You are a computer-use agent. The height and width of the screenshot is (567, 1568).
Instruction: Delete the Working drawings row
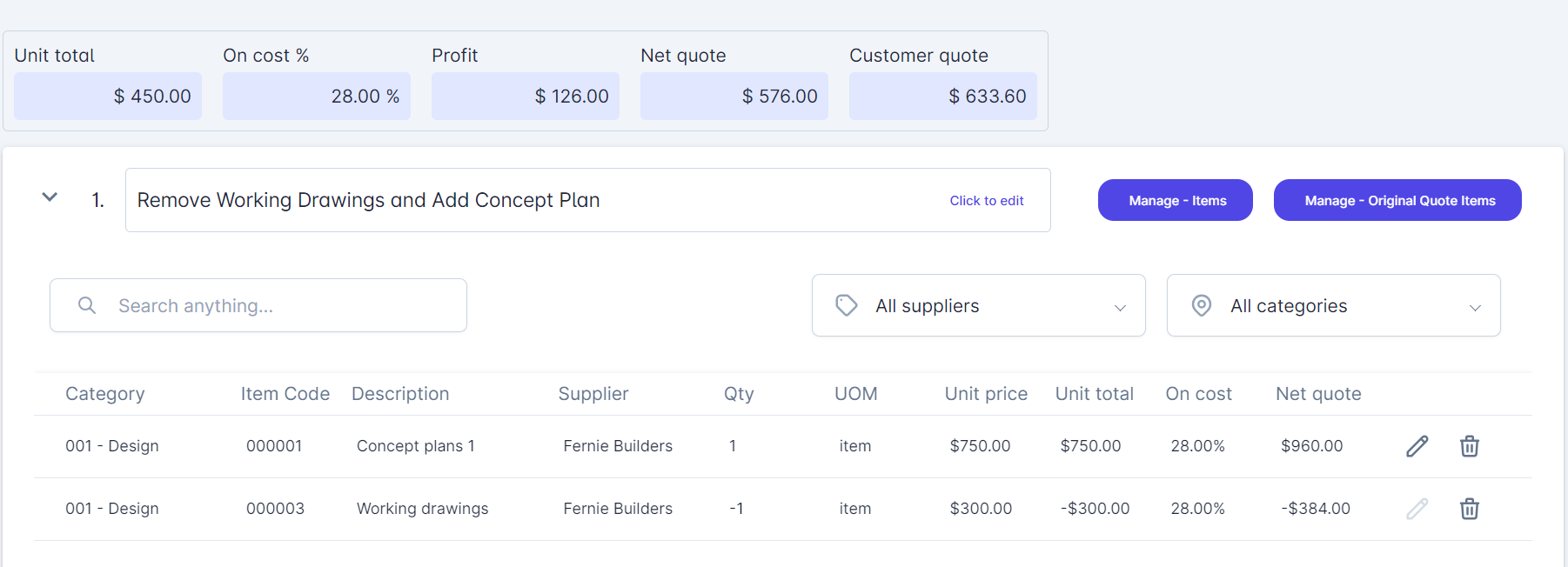click(1469, 509)
